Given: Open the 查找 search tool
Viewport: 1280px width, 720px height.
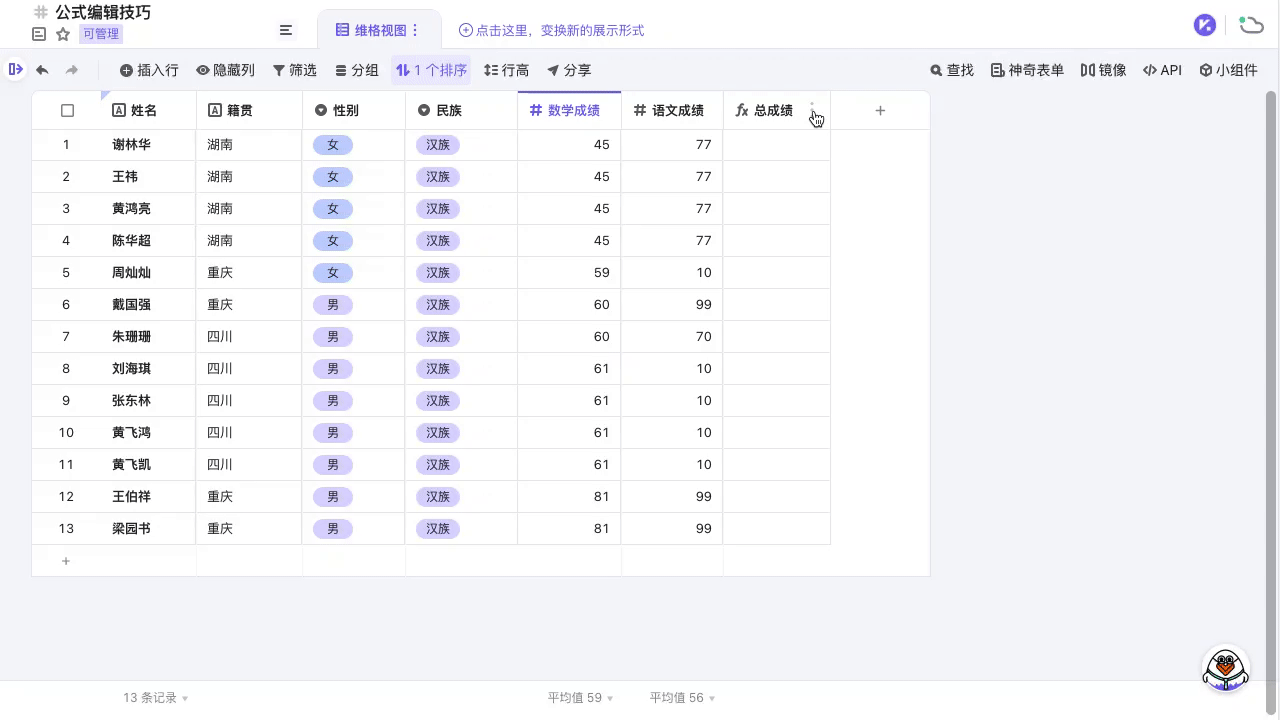Looking at the screenshot, I should [951, 70].
